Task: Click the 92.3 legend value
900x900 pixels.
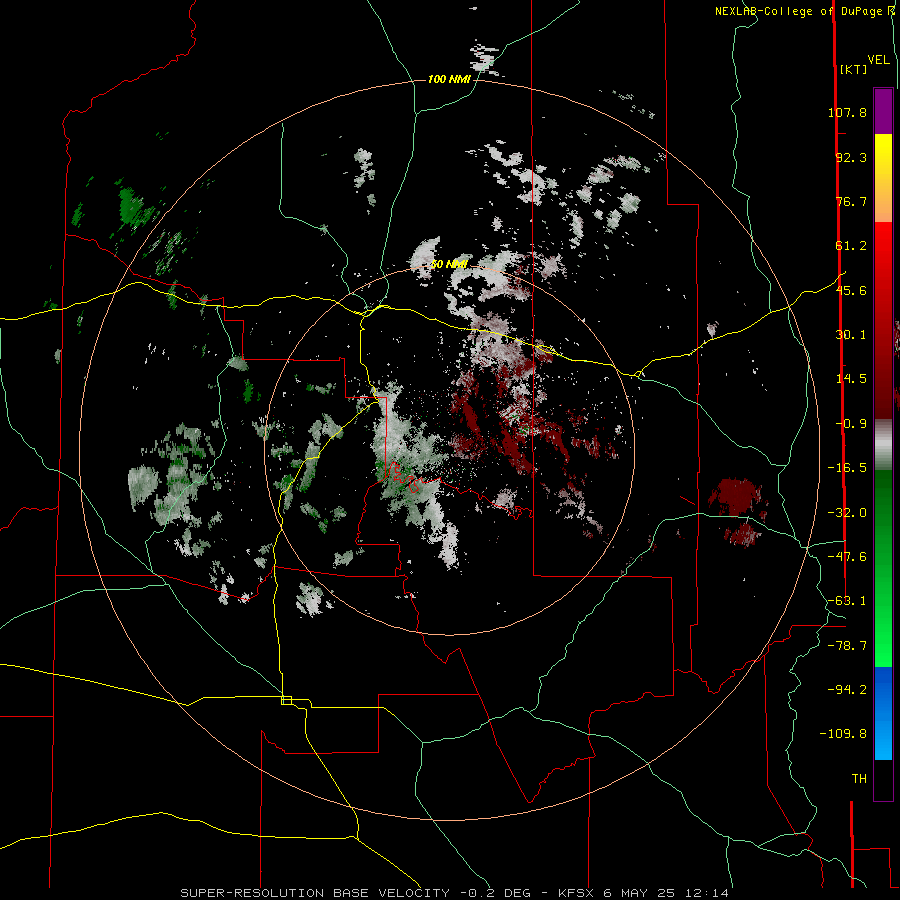Action: (x=851, y=157)
